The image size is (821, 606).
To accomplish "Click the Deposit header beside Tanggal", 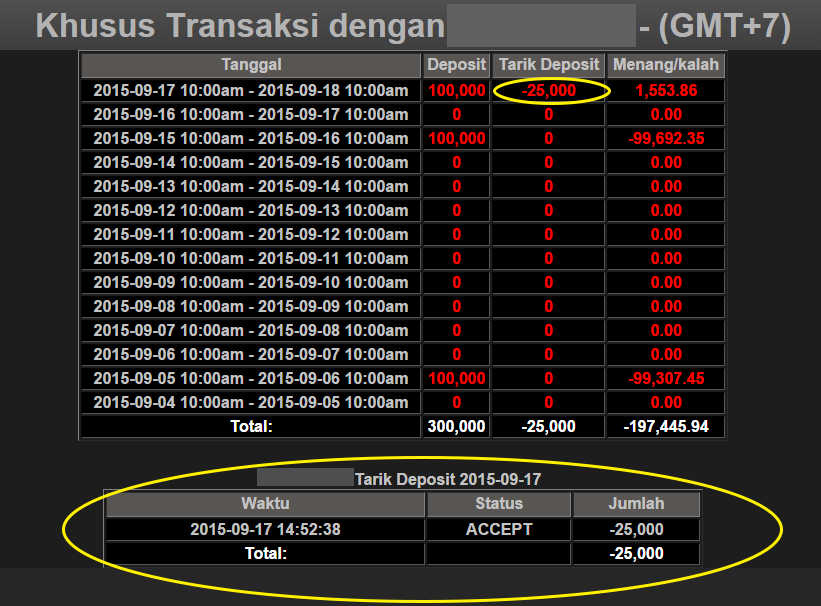I will coord(456,65).
